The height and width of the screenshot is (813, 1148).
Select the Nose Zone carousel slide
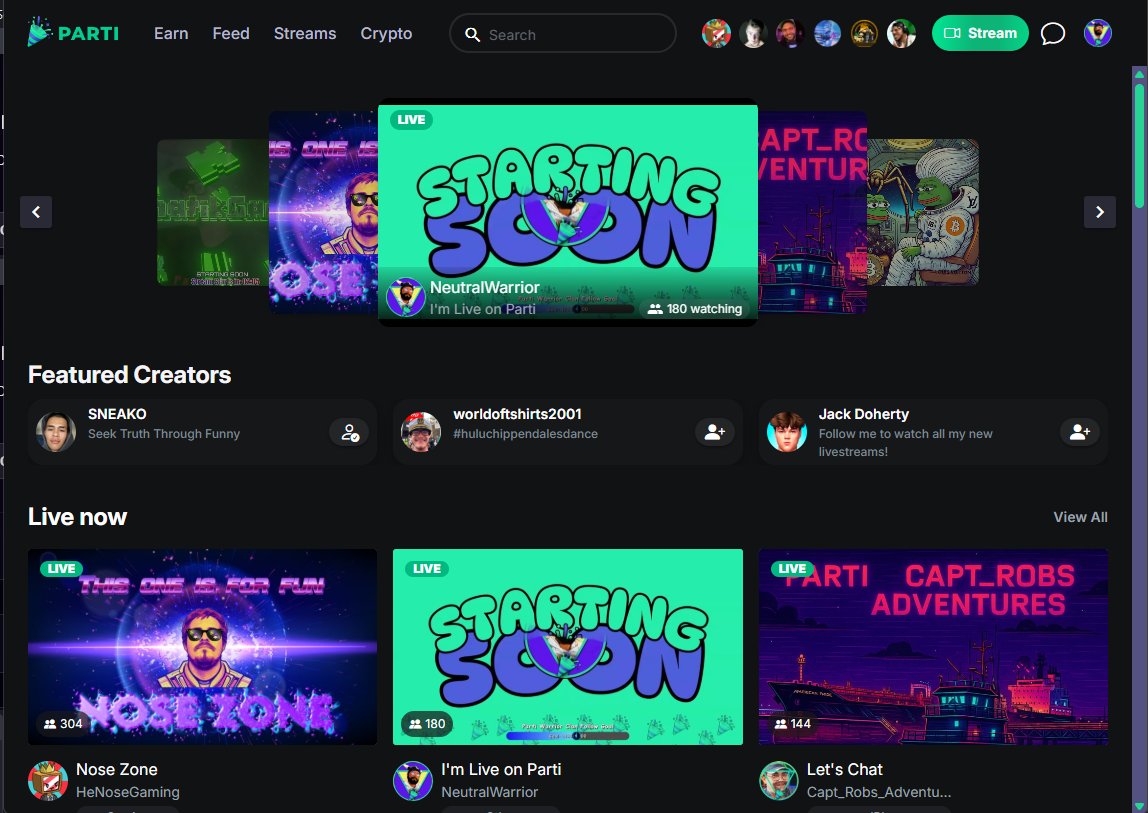pyautogui.click(x=323, y=212)
